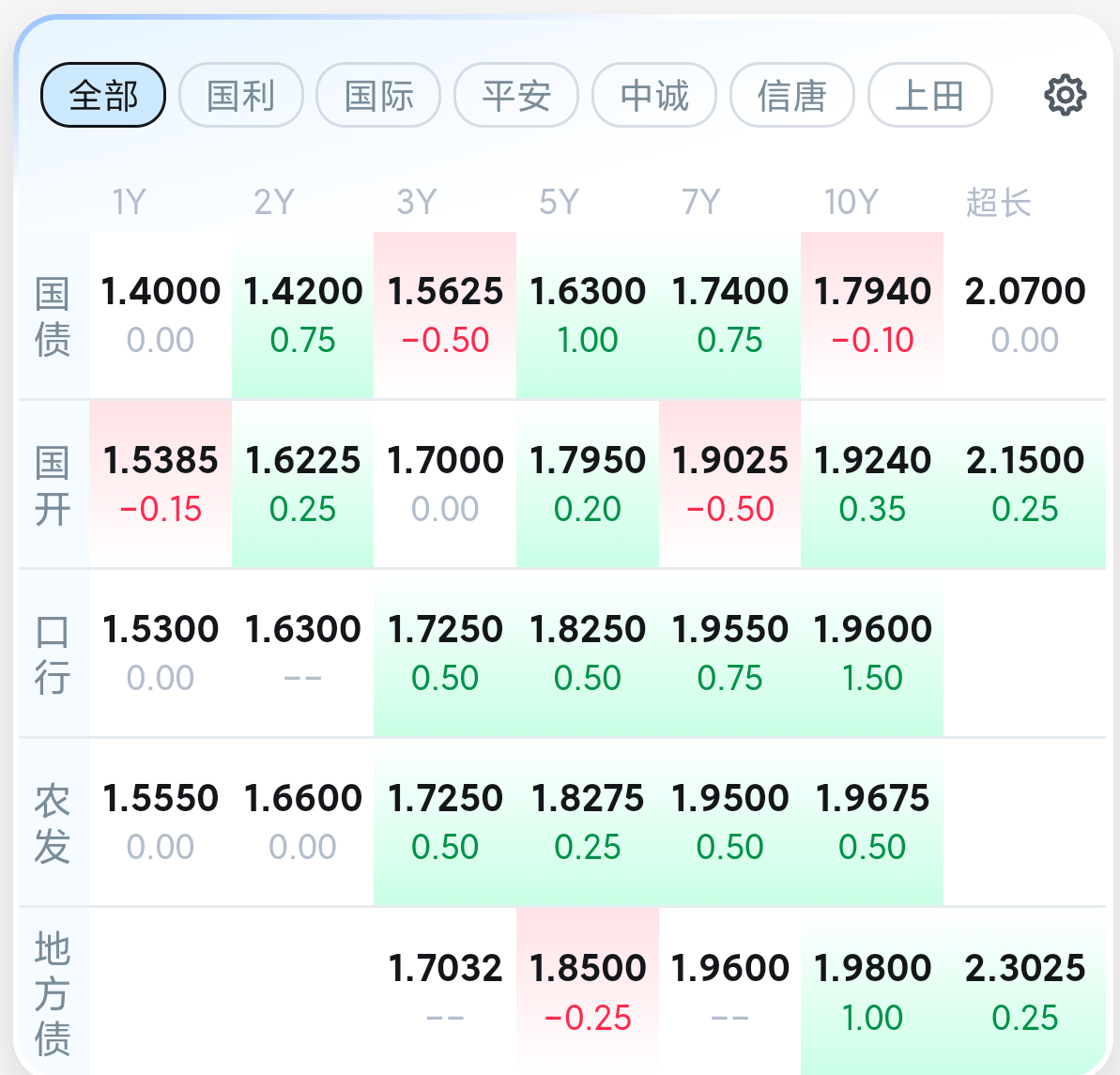Switch to the 国际 broker tab
This screenshot has width=1120, height=1075.
click(x=378, y=96)
